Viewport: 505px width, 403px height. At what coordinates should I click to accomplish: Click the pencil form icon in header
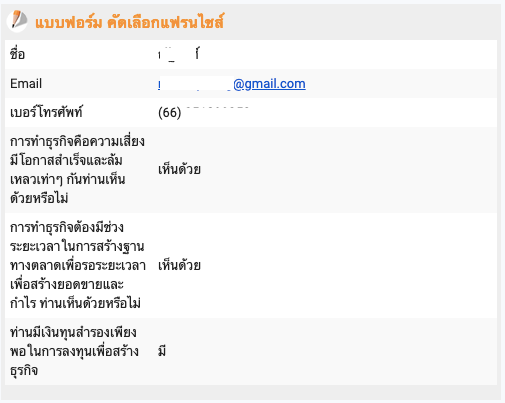(17, 21)
